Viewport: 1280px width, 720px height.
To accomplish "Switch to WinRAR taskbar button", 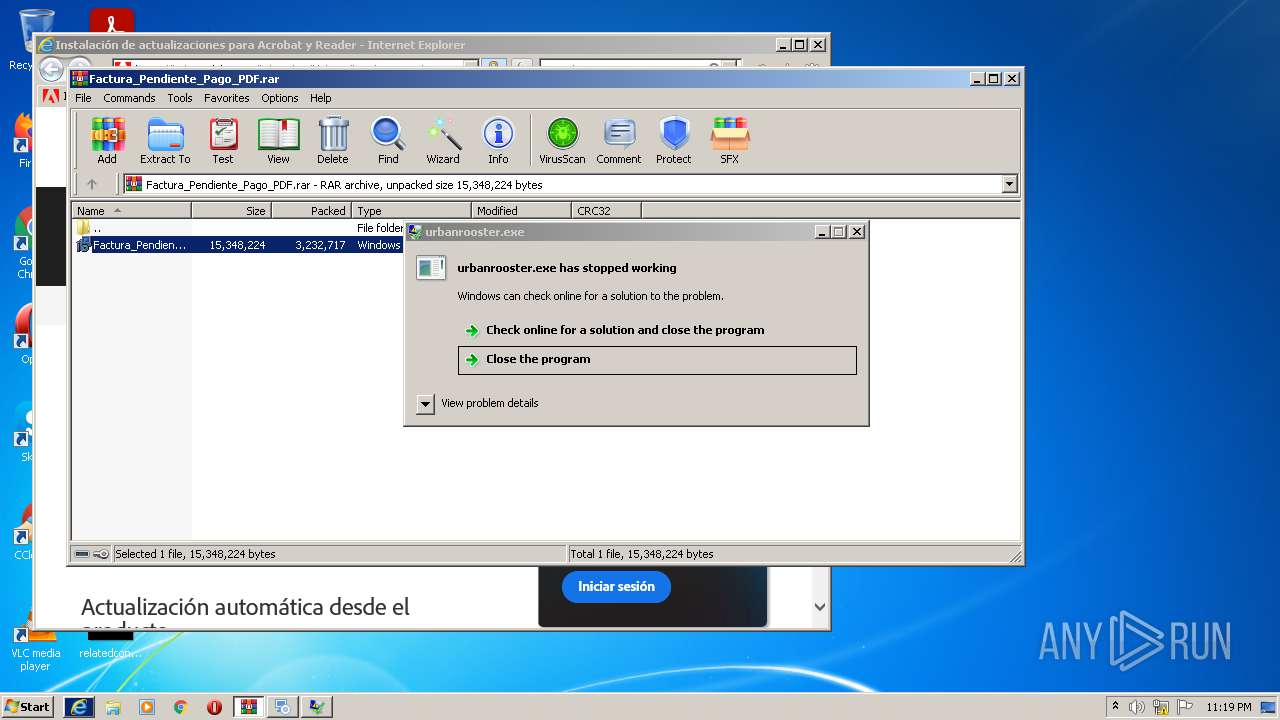I will 248,707.
